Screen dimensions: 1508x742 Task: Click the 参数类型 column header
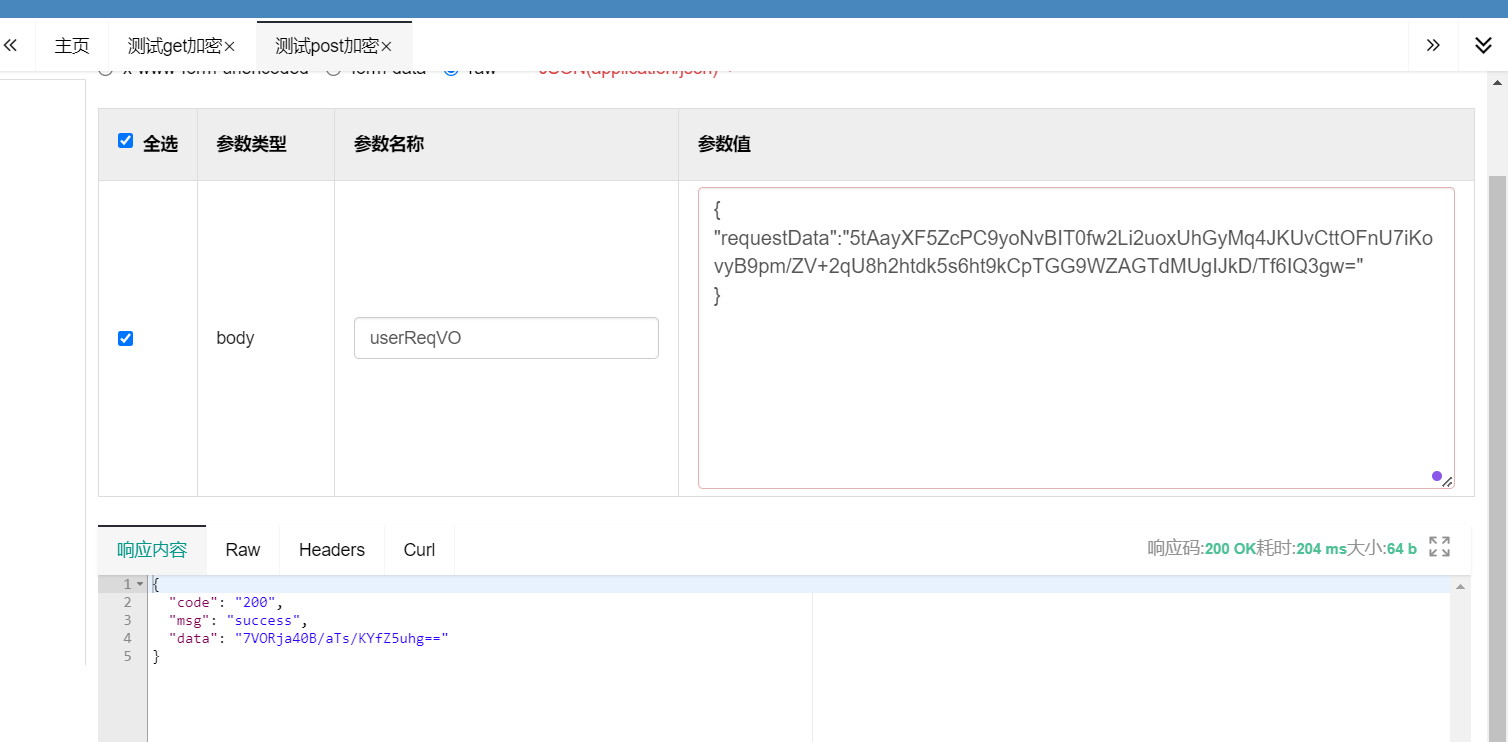tap(251, 144)
